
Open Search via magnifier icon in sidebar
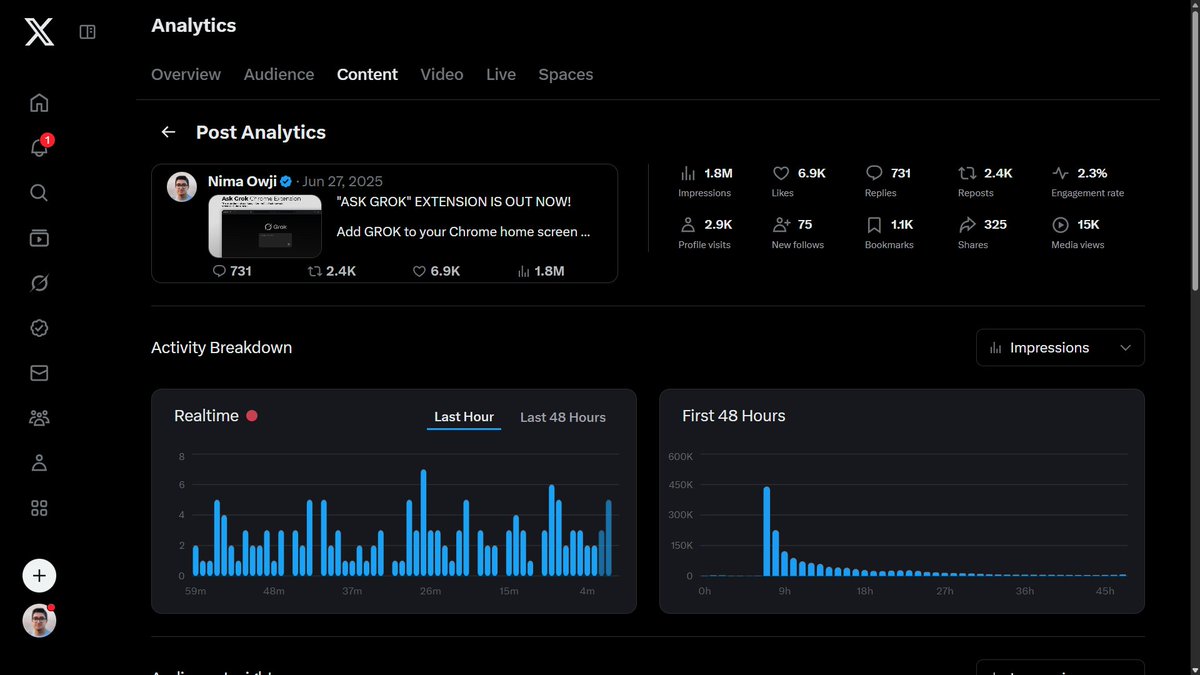click(x=39, y=193)
